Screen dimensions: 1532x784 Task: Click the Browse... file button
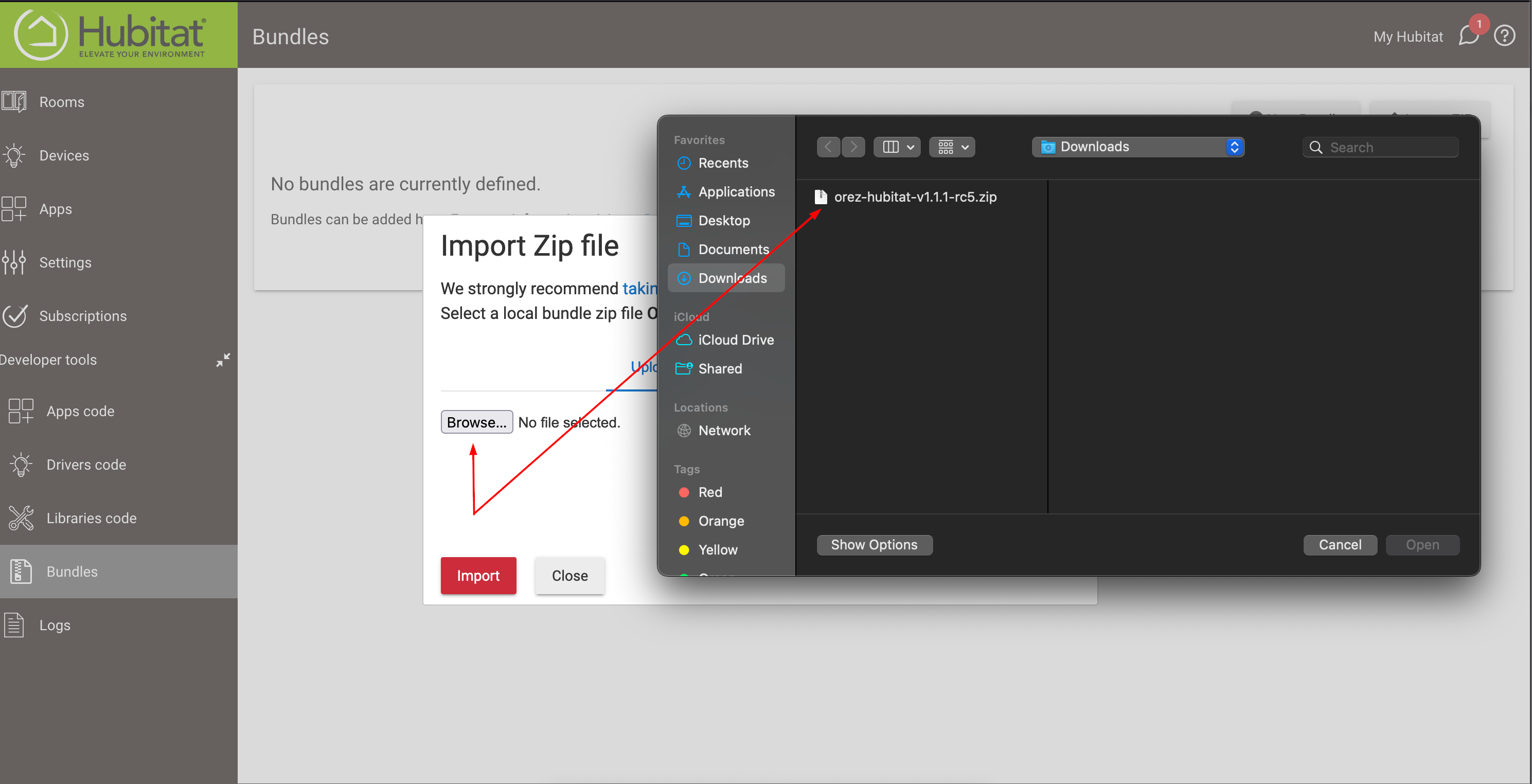476,422
